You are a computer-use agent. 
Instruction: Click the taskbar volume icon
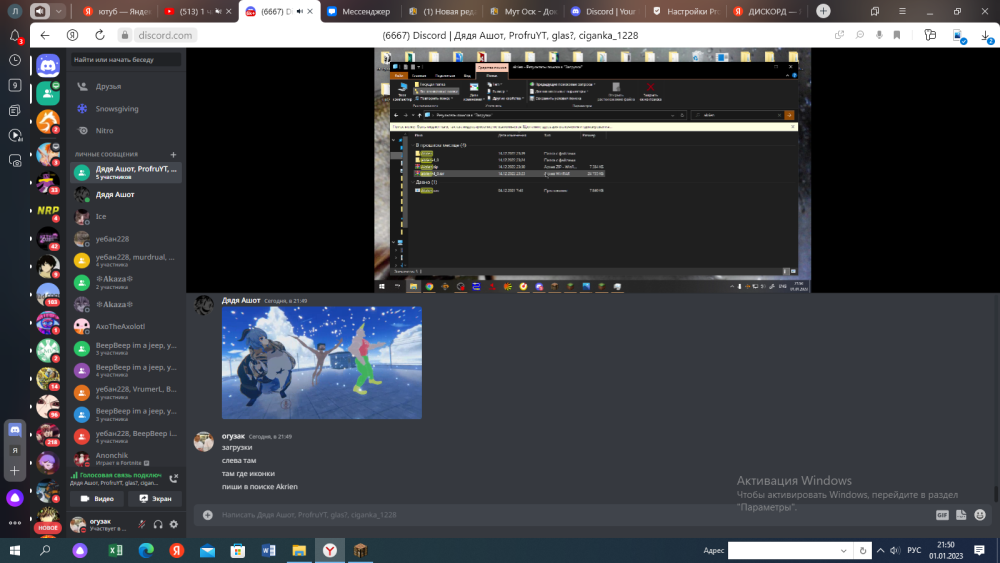[x=895, y=550]
